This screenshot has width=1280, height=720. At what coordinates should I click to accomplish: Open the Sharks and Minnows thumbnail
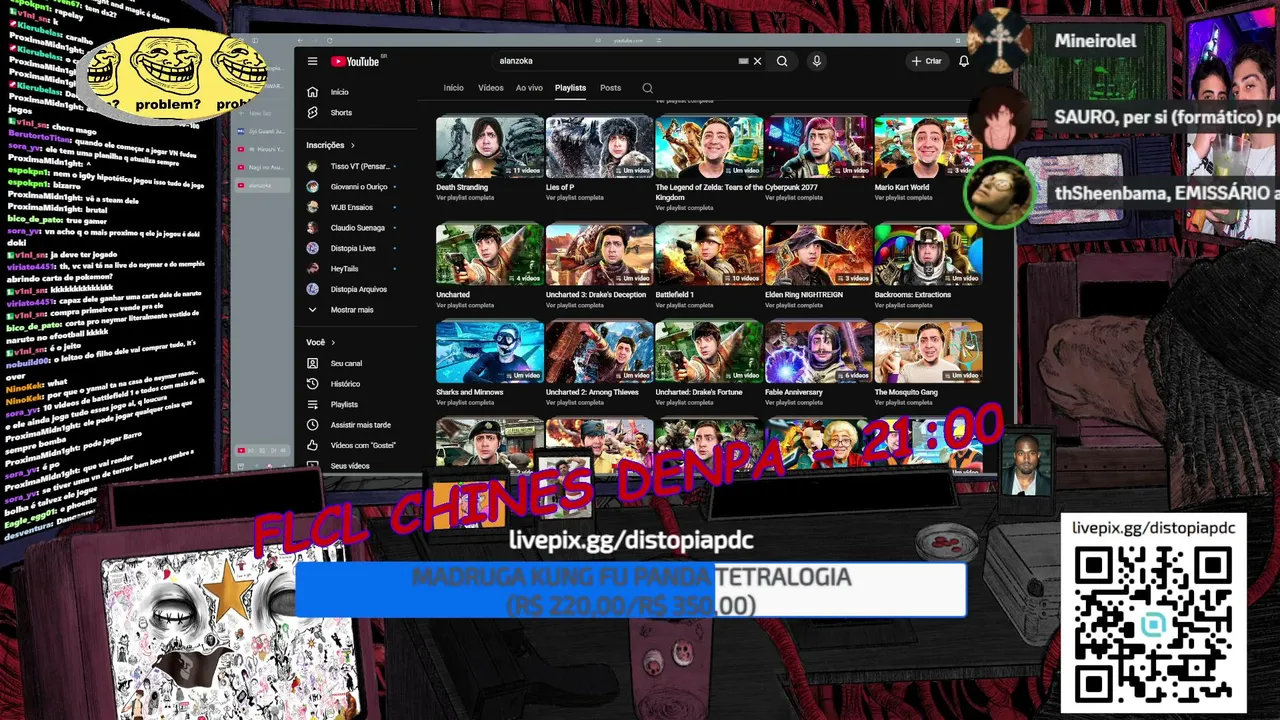tap(490, 352)
